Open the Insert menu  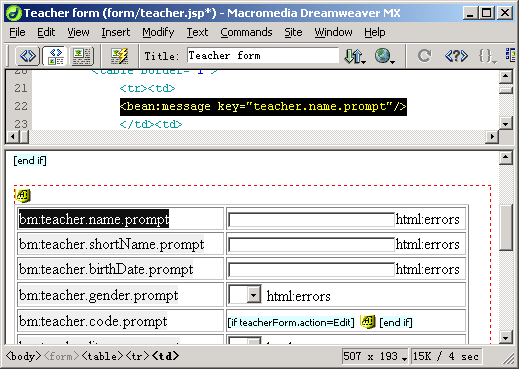116,32
